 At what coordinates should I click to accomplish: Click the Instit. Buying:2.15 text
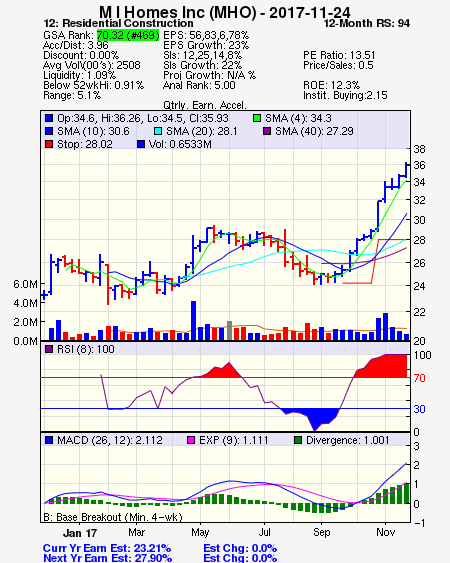[345, 96]
